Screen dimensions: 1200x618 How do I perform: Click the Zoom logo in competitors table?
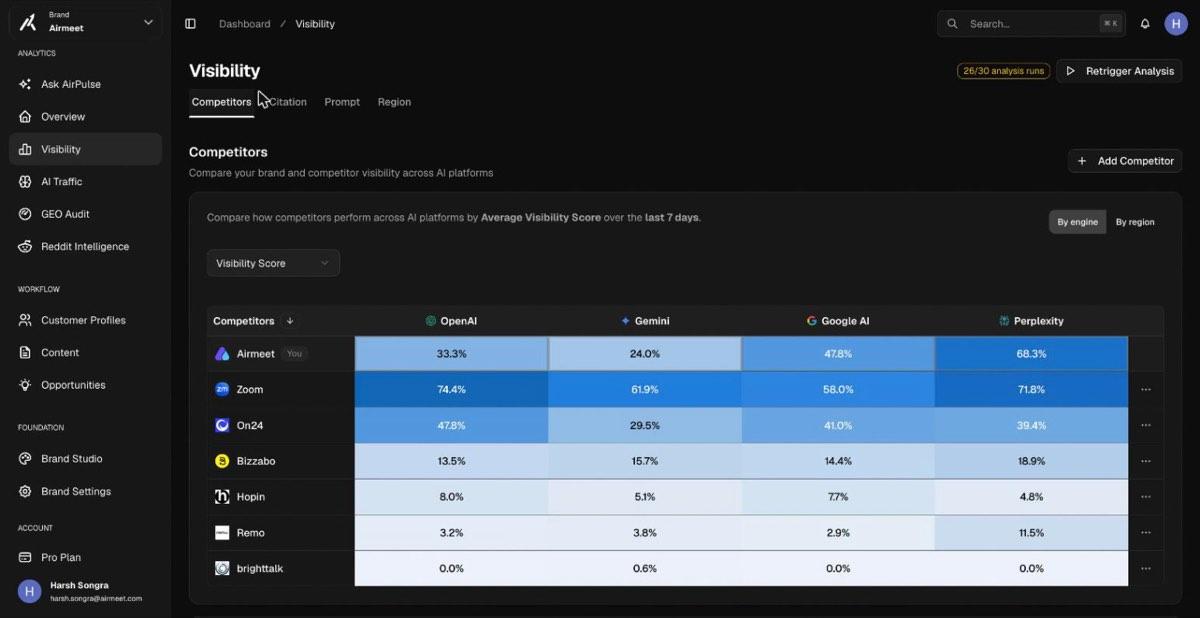222,389
